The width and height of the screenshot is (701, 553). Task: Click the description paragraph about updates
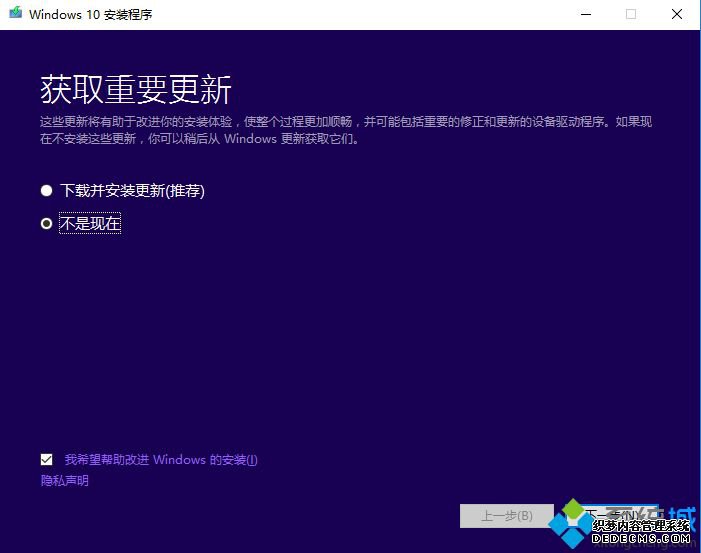pyautogui.click(x=346, y=130)
